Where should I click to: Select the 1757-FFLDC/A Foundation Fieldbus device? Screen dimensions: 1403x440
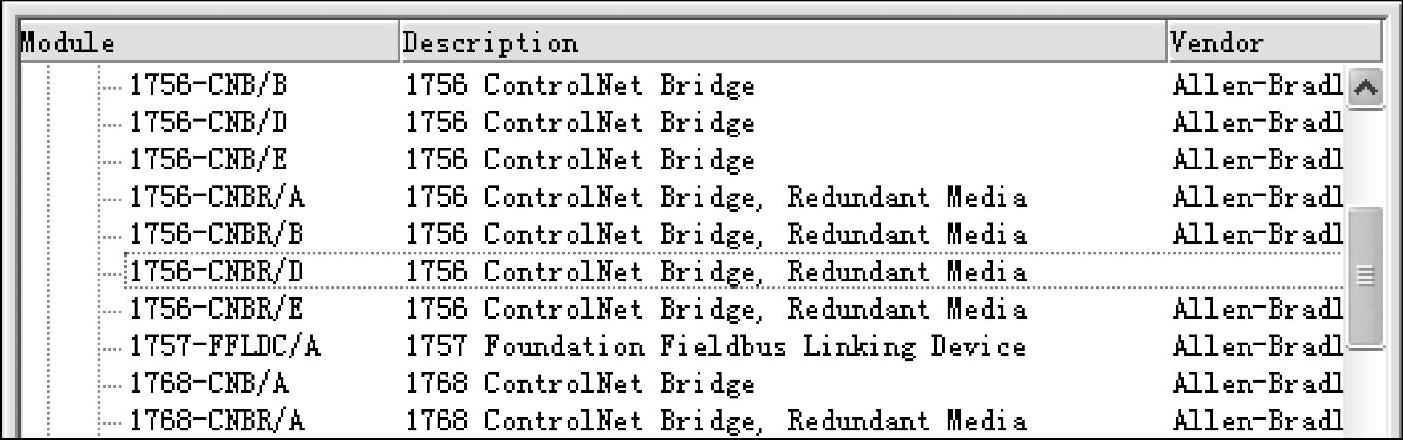click(x=225, y=347)
